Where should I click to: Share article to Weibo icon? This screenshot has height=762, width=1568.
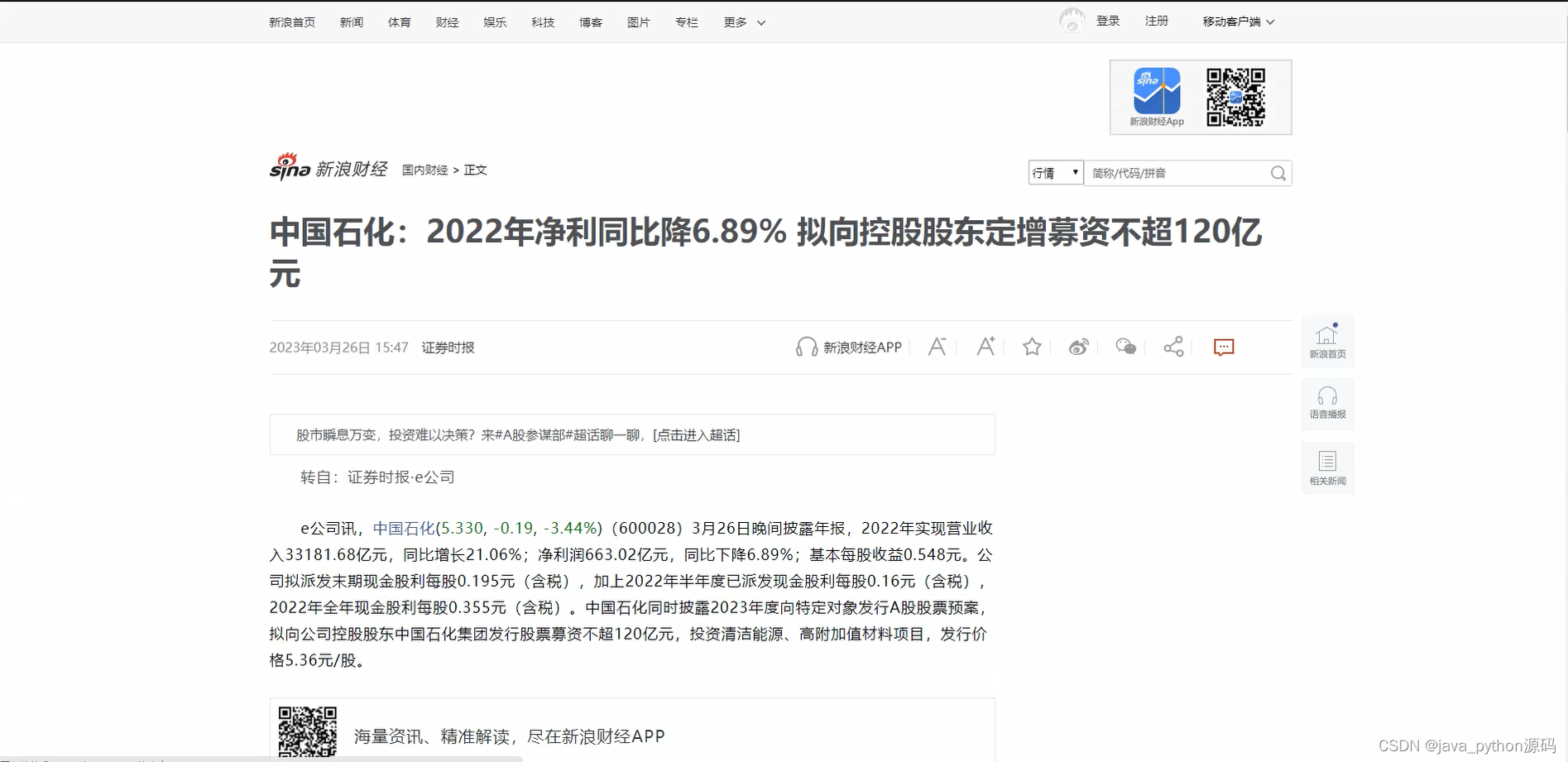point(1078,347)
